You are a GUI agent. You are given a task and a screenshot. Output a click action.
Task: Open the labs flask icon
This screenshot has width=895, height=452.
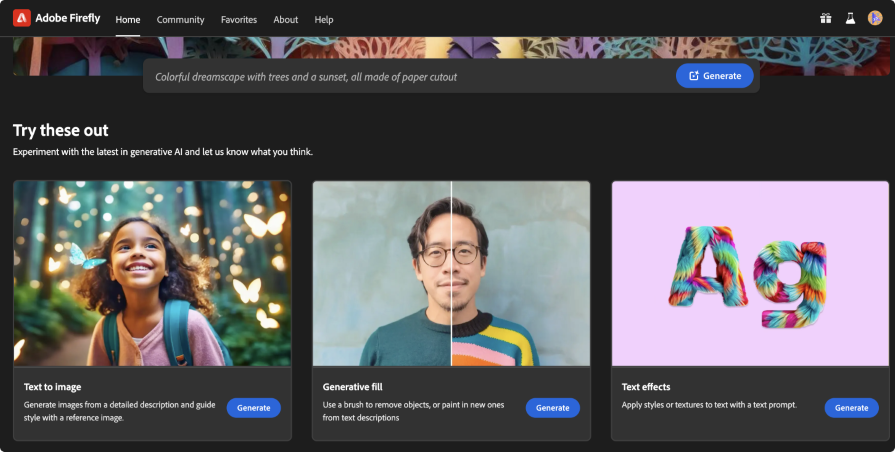coord(850,18)
